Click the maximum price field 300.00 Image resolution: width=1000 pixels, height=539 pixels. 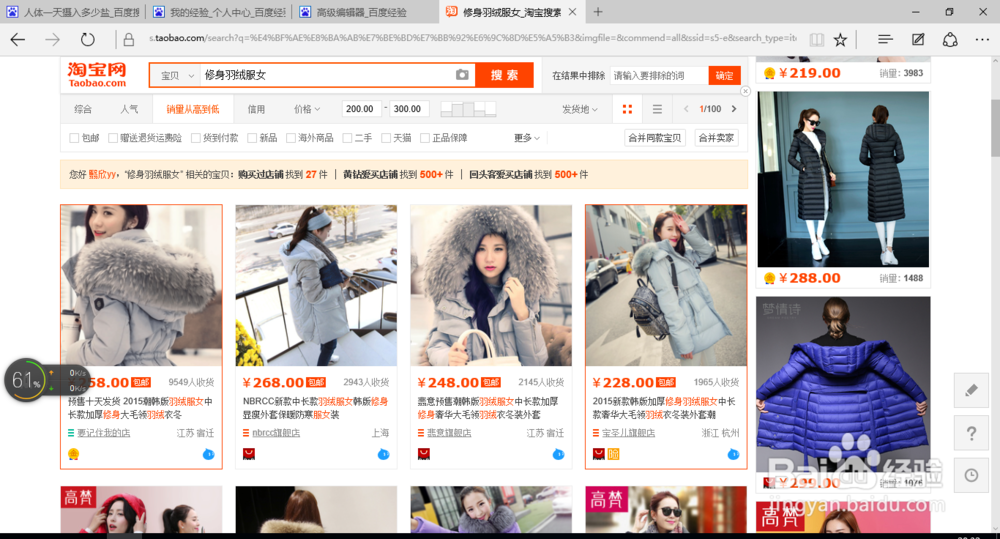tap(408, 109)
